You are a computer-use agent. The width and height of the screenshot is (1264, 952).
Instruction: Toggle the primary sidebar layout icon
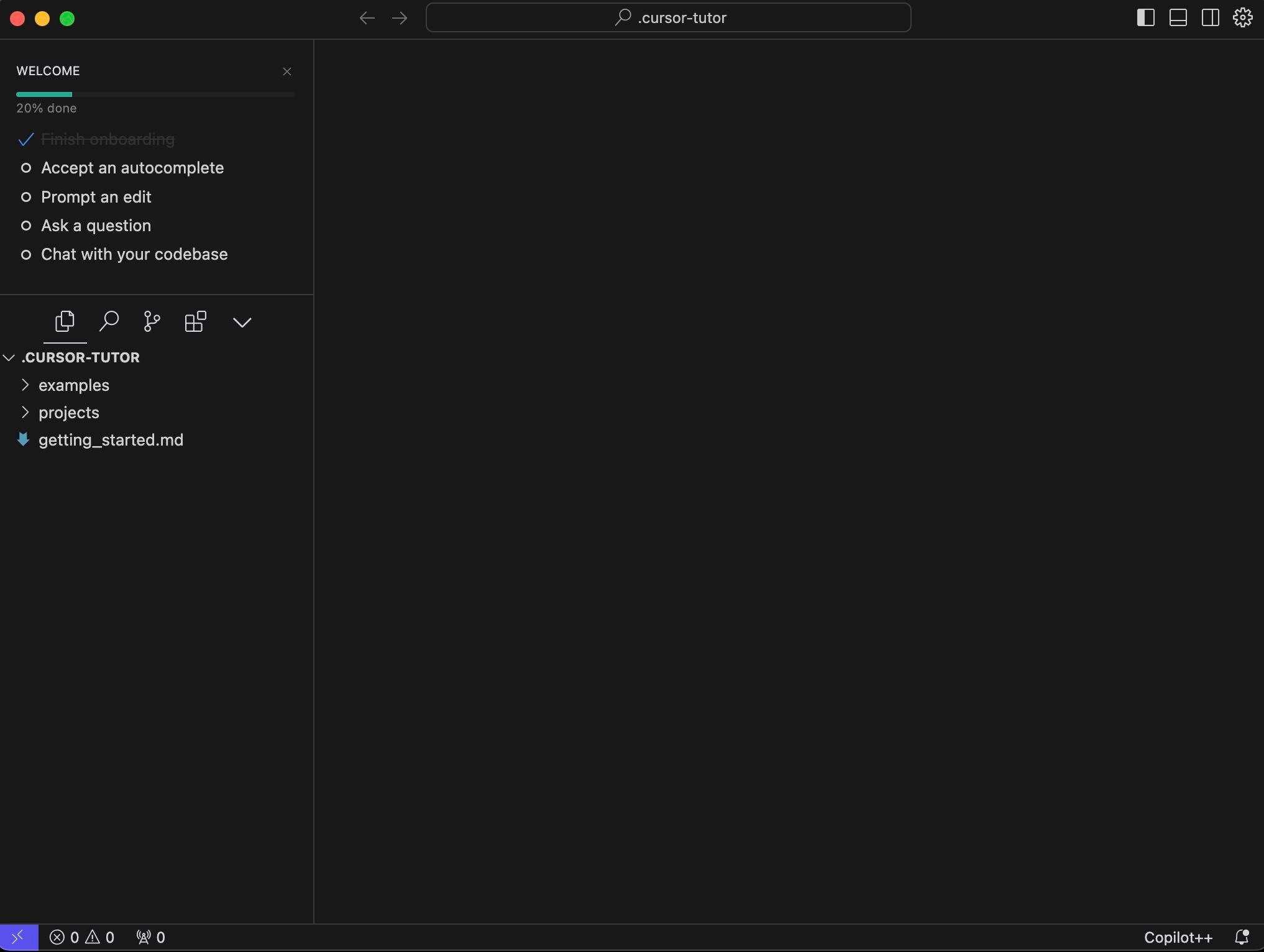[x=1145, y=17]
